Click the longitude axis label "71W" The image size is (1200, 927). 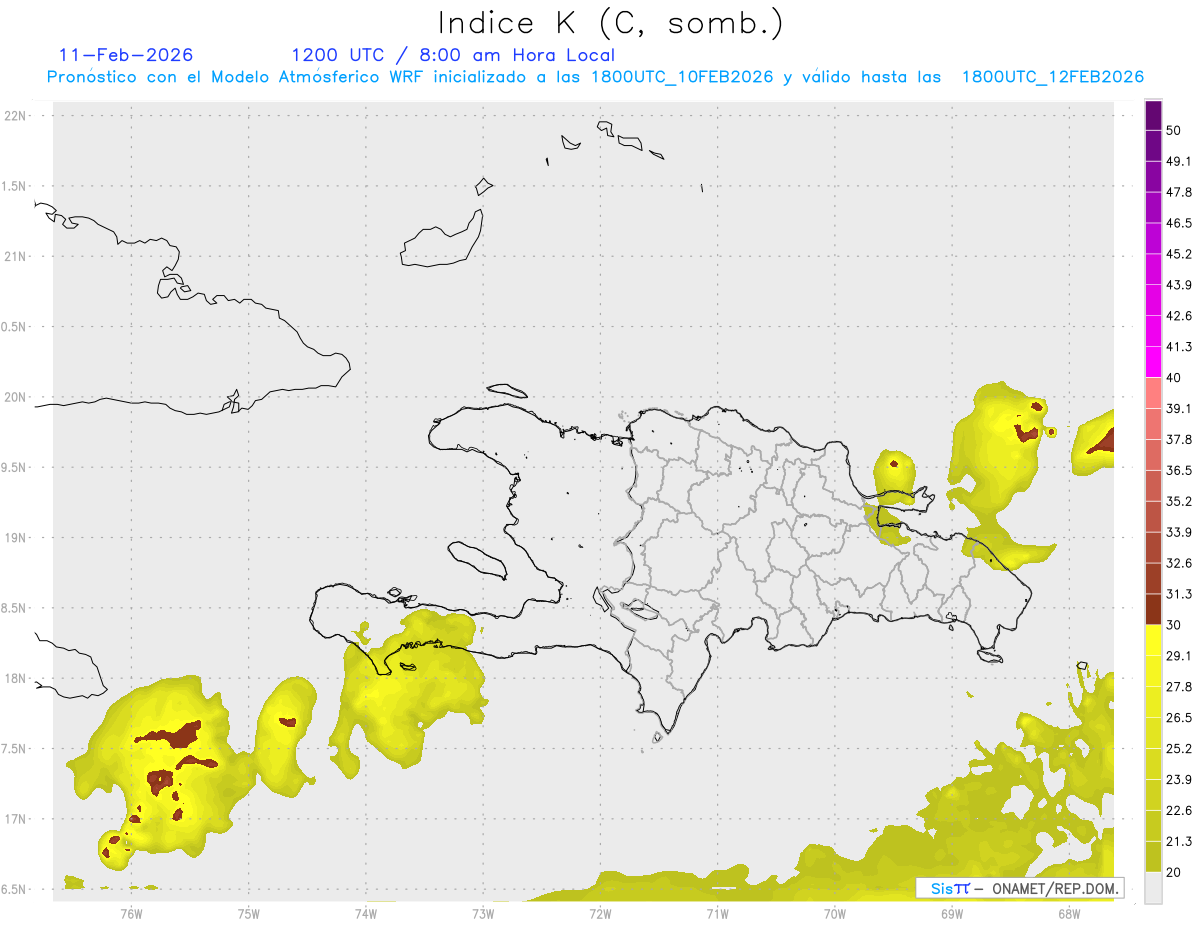pos(717,914)
